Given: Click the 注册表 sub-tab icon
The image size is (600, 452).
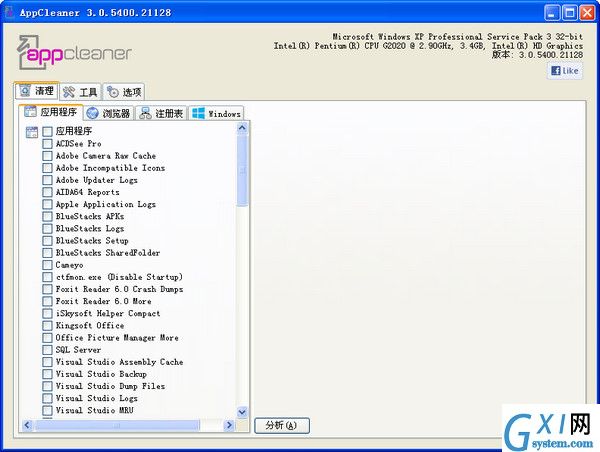Looking at the screenshot, I should (x=145, y=113).
